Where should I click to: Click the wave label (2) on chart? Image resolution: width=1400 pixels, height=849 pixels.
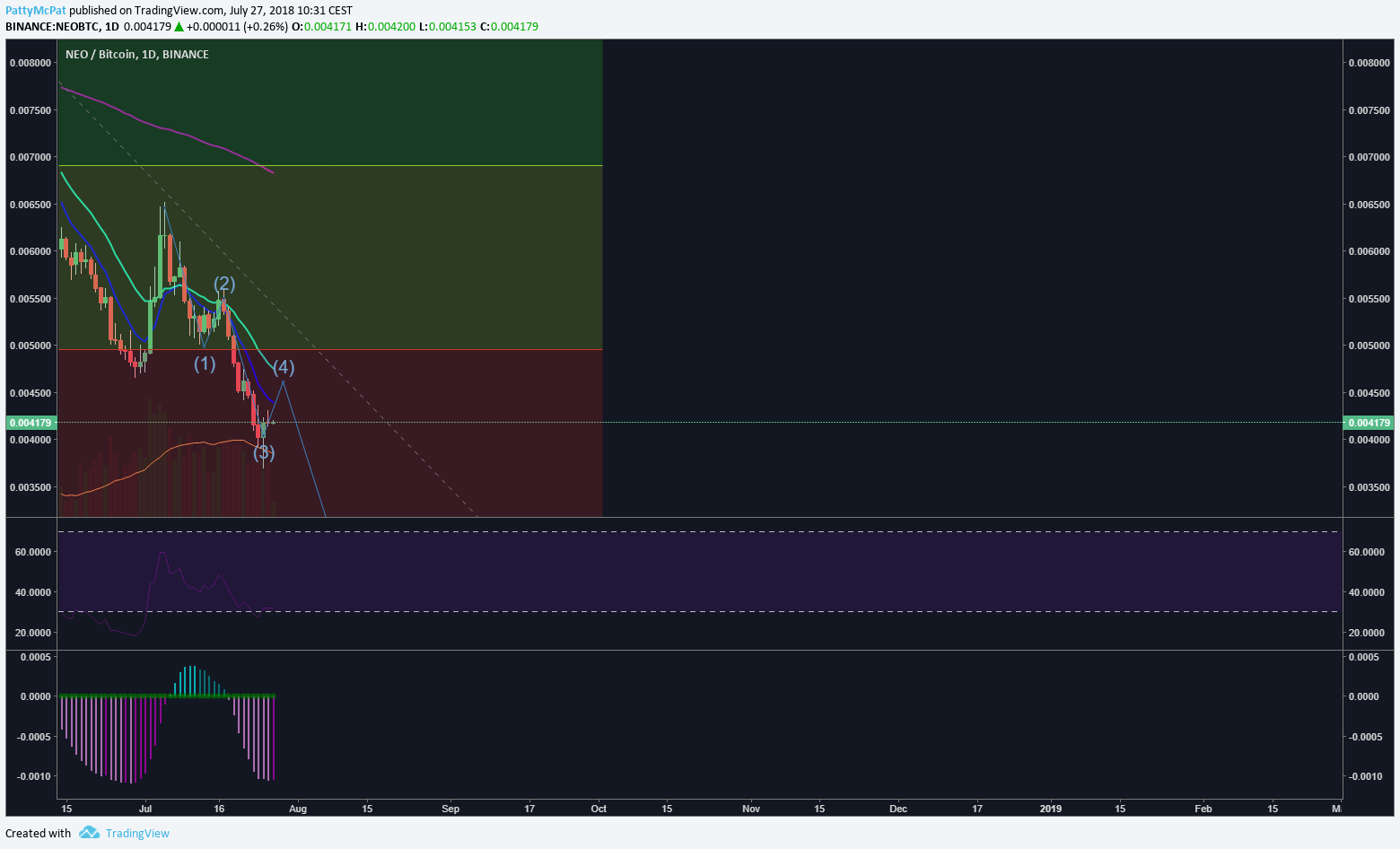point(224,284)
